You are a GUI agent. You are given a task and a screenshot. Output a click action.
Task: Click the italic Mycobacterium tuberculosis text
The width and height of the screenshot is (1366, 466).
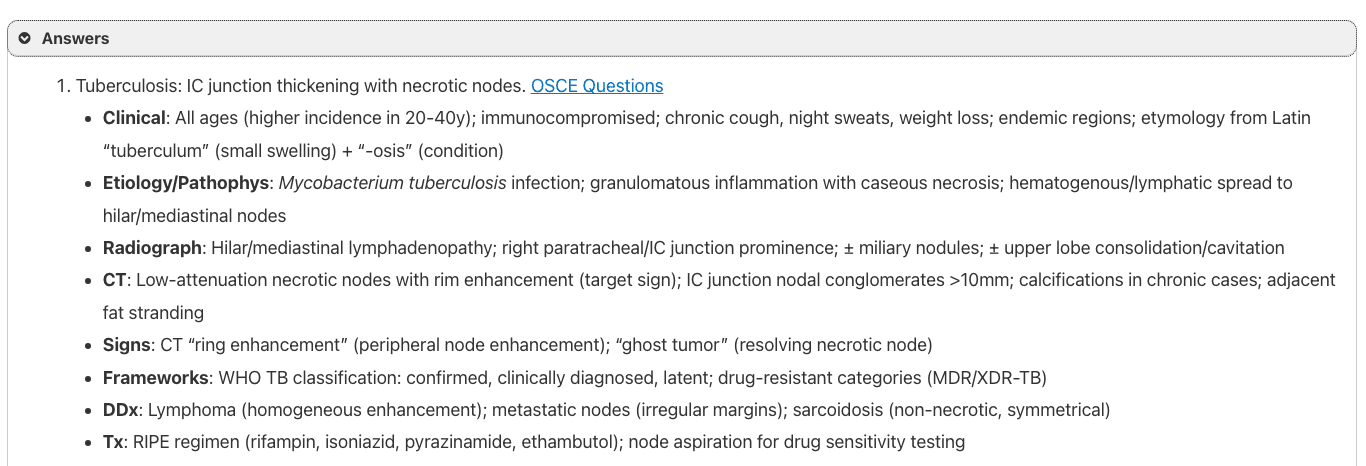tap(392, 183)
